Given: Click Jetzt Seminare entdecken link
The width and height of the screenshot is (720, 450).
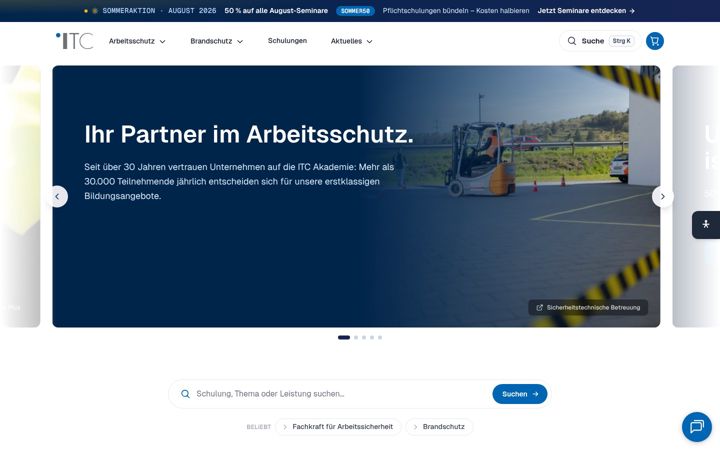Looking at the screenshot, I should 586,11.
